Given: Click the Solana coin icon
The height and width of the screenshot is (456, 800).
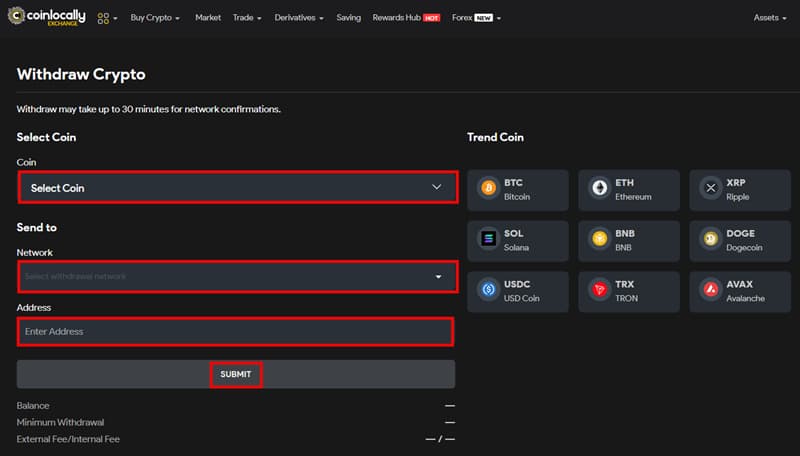Looking at the screenshot, I should tap(488, 239).
